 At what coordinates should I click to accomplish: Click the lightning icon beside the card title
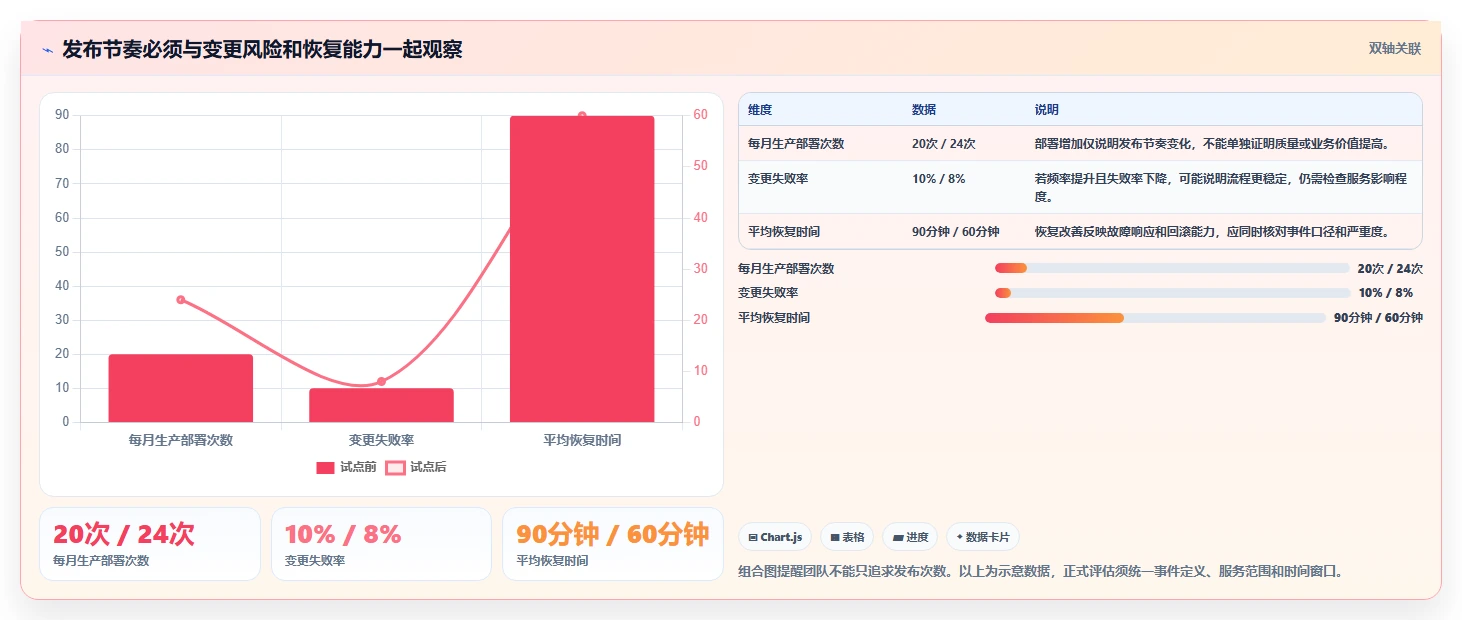47,50
